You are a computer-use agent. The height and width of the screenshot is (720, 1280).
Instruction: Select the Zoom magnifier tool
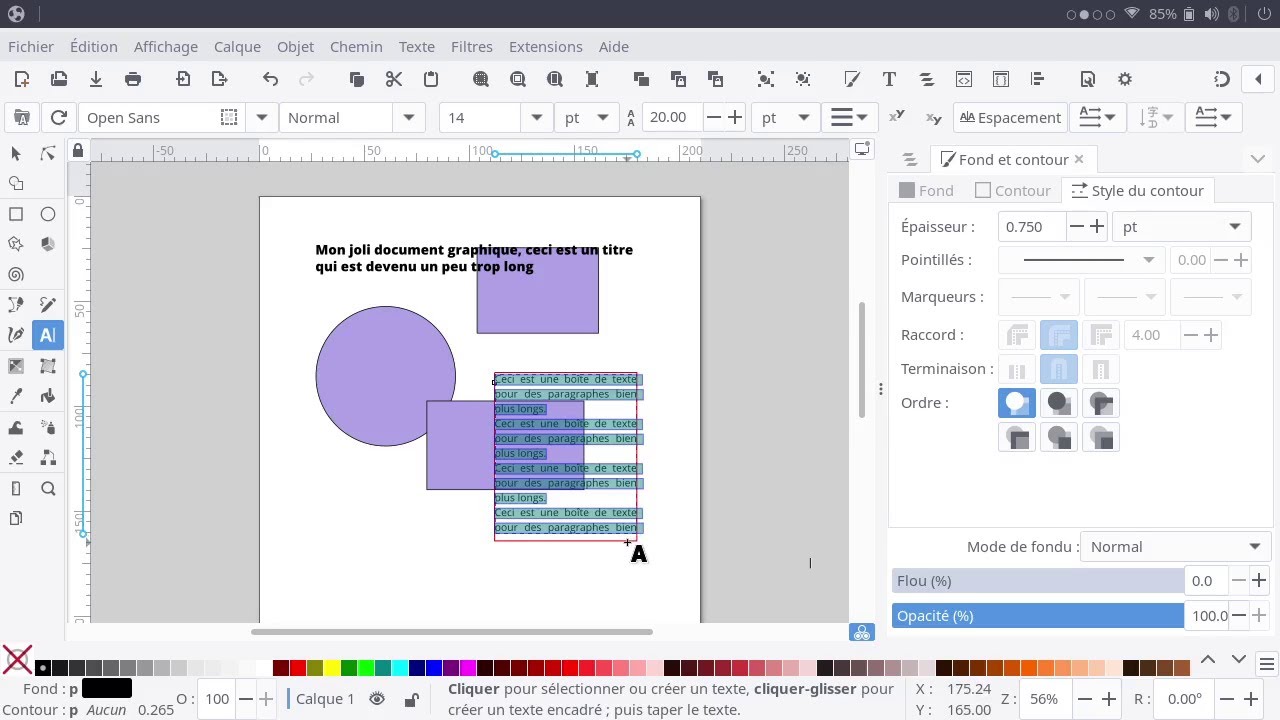coord(47,488)
